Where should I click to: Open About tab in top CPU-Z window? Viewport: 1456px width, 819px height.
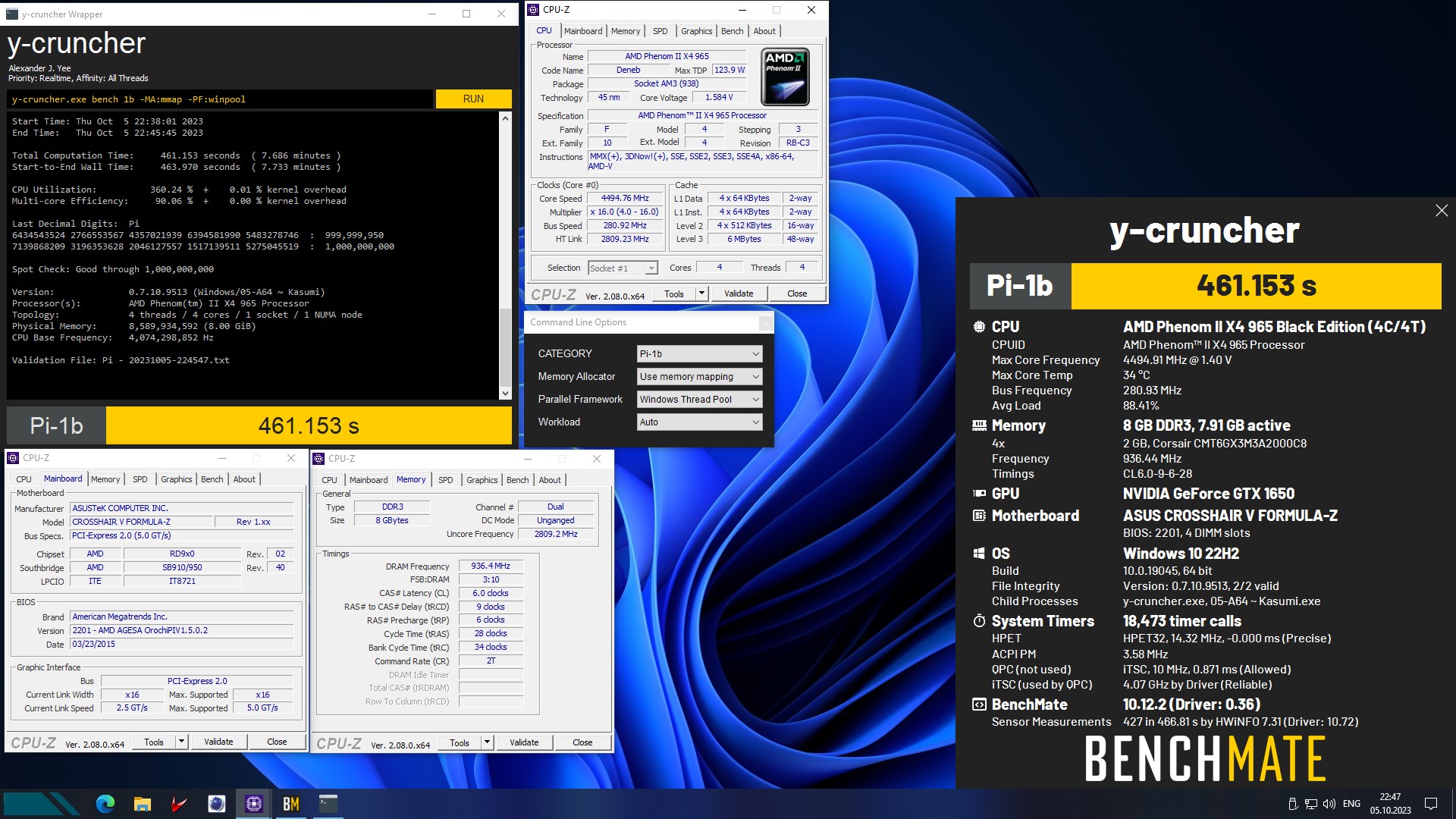tap(764, 31)
